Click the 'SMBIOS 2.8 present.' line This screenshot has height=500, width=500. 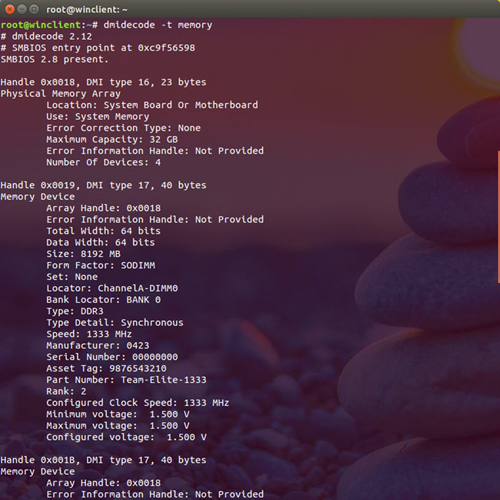point(54,59)
